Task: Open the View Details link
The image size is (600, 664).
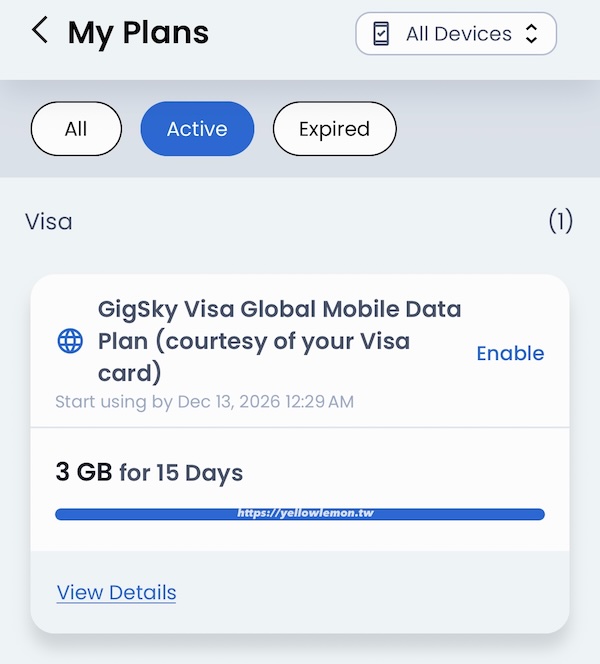Action: (116, 592)
